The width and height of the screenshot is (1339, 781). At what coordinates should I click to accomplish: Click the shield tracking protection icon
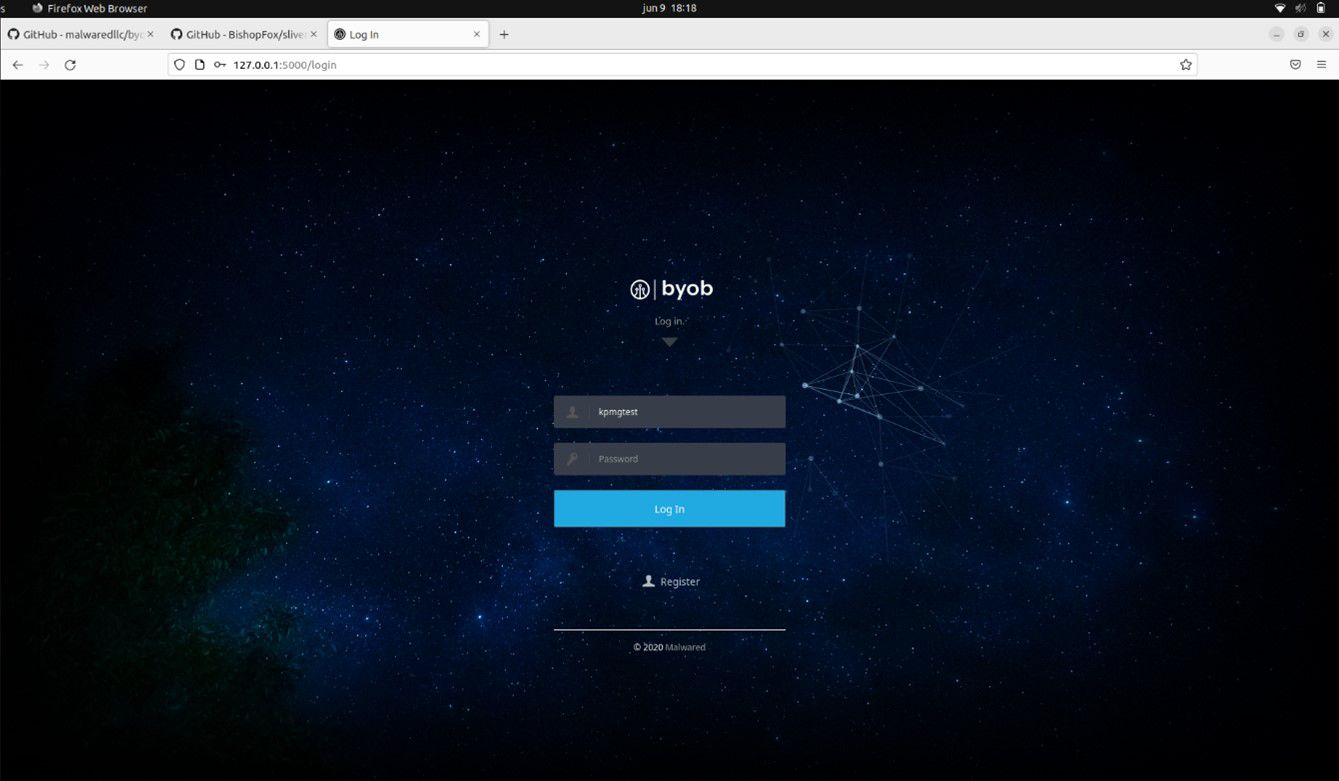click(180, 65)
